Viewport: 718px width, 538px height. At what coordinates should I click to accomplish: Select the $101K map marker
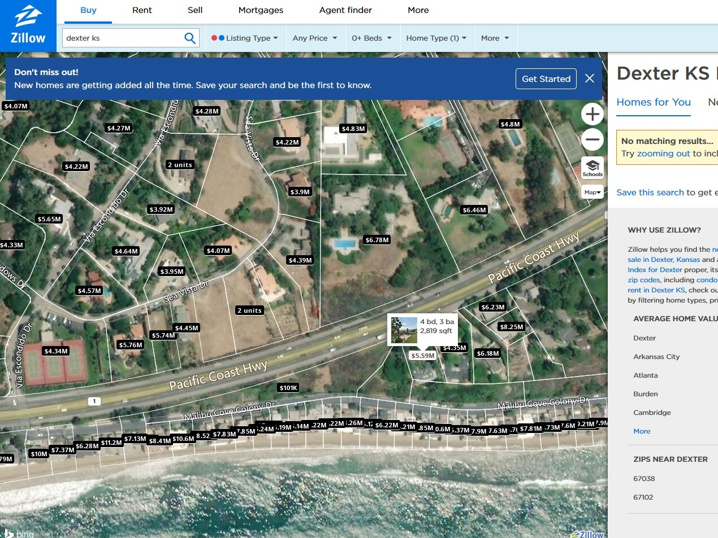point(288,388)
